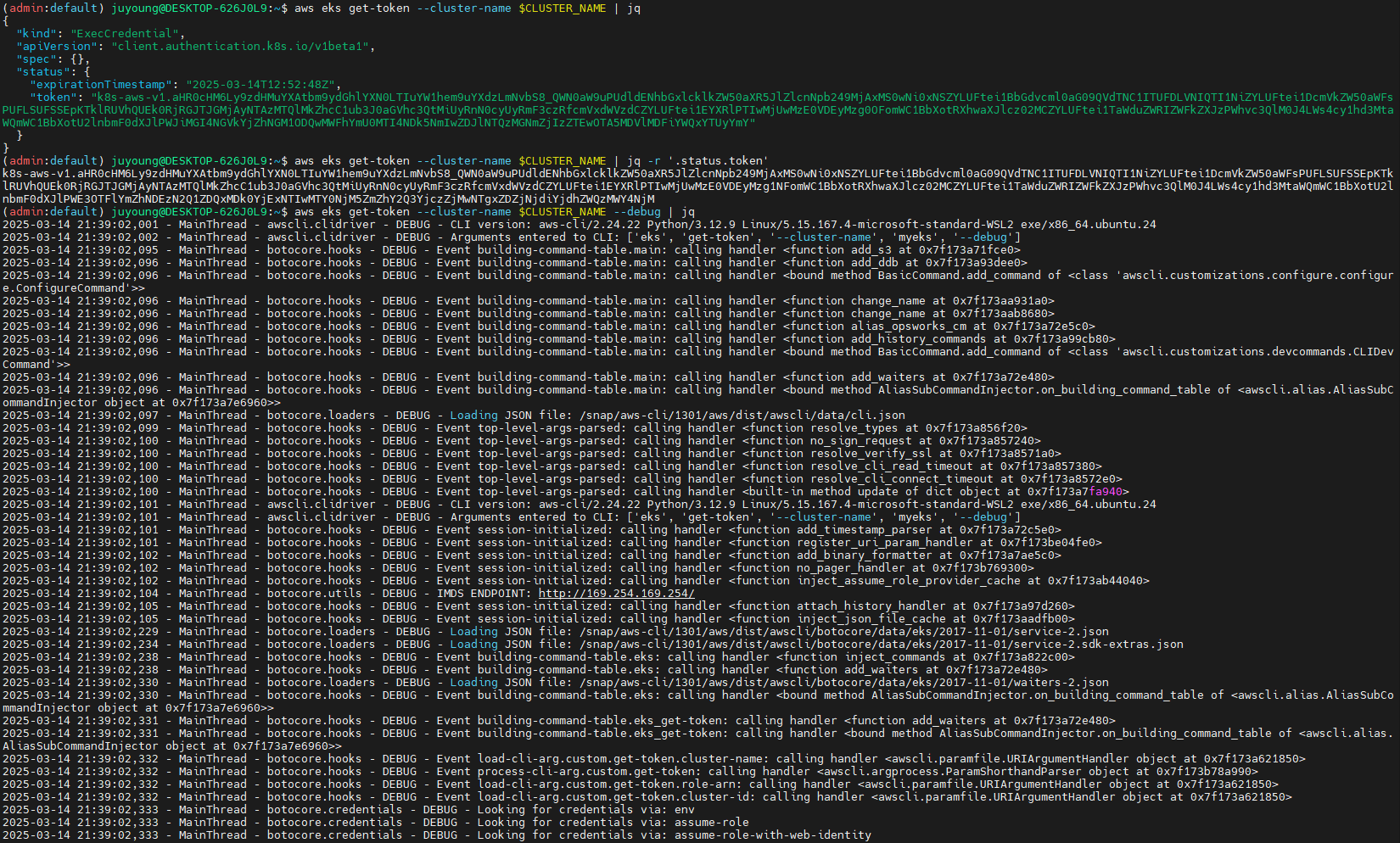Screen dimensions: 1400x843
Task: Click the timestamp 2025-03-14 21:39:02,002
Action: [x=81, y=237]
